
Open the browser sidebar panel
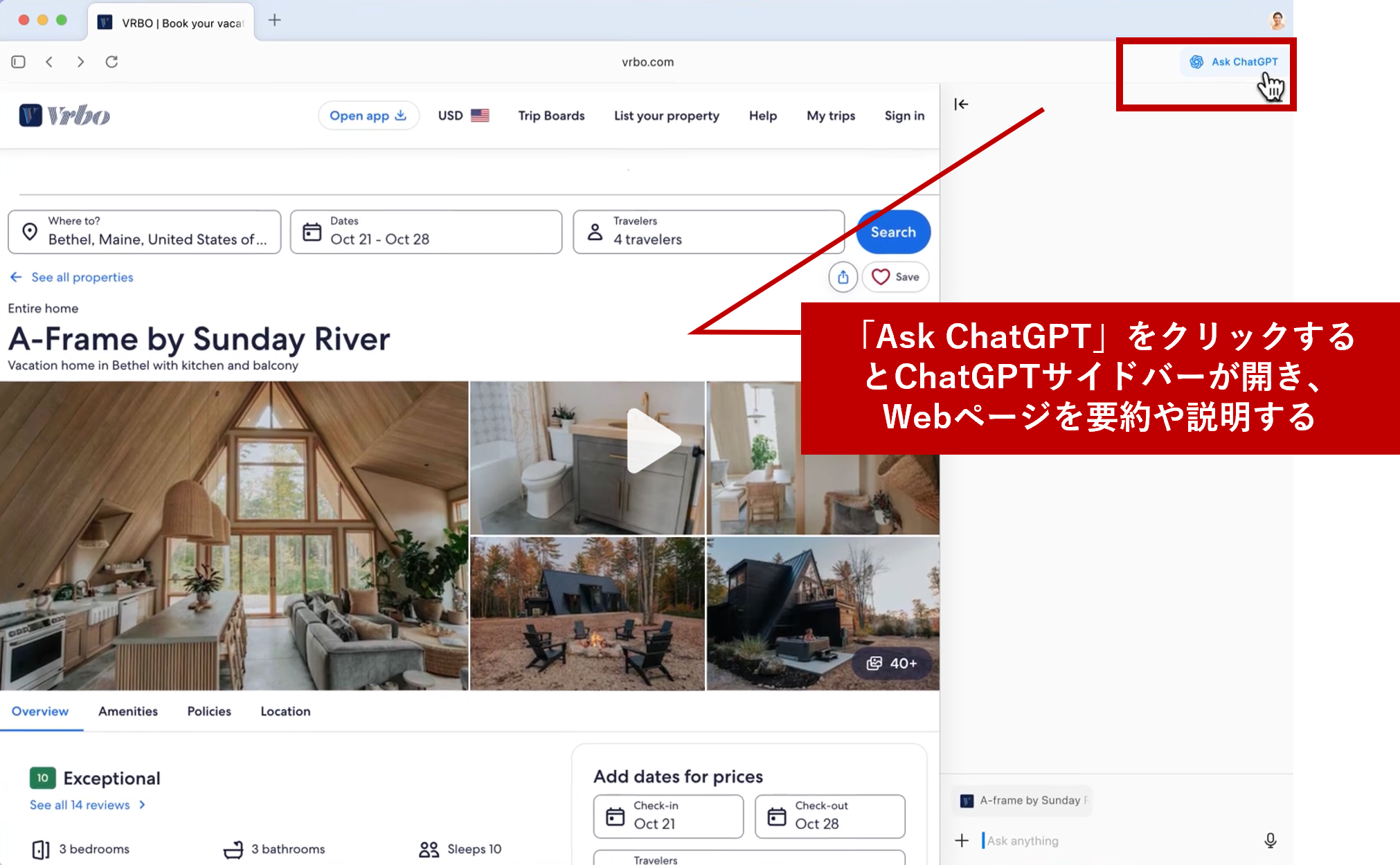pos(18,62)
